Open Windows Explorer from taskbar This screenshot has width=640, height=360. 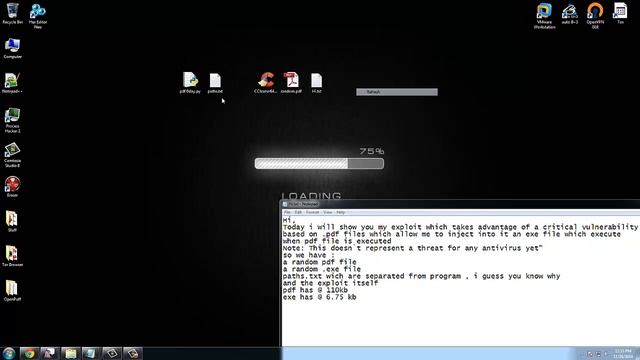(71, 353)
